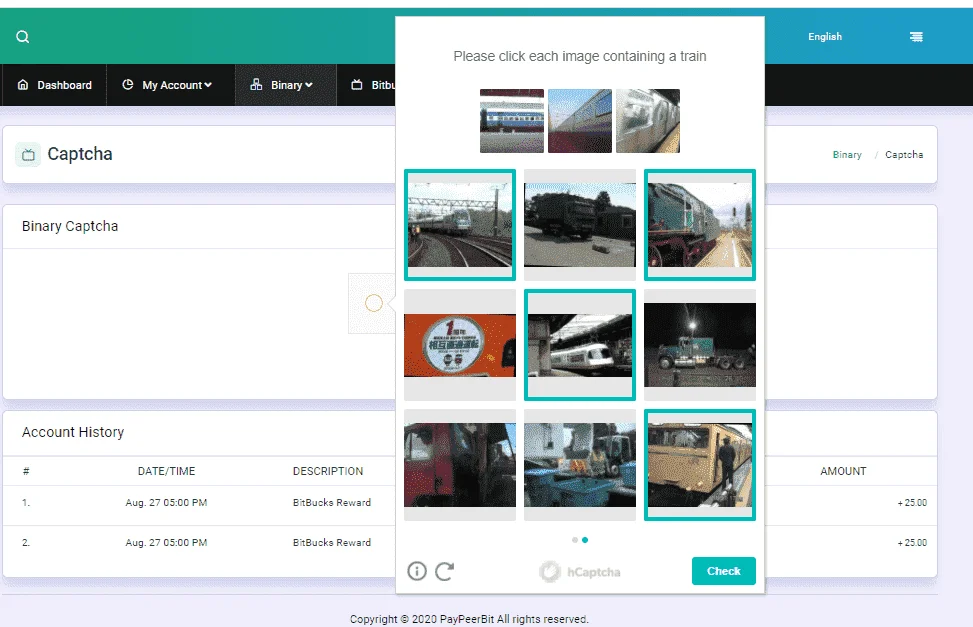973x627 pixels.
Task: Click the copyright PayPeerBit footer text
Action: tap(469, 619)
